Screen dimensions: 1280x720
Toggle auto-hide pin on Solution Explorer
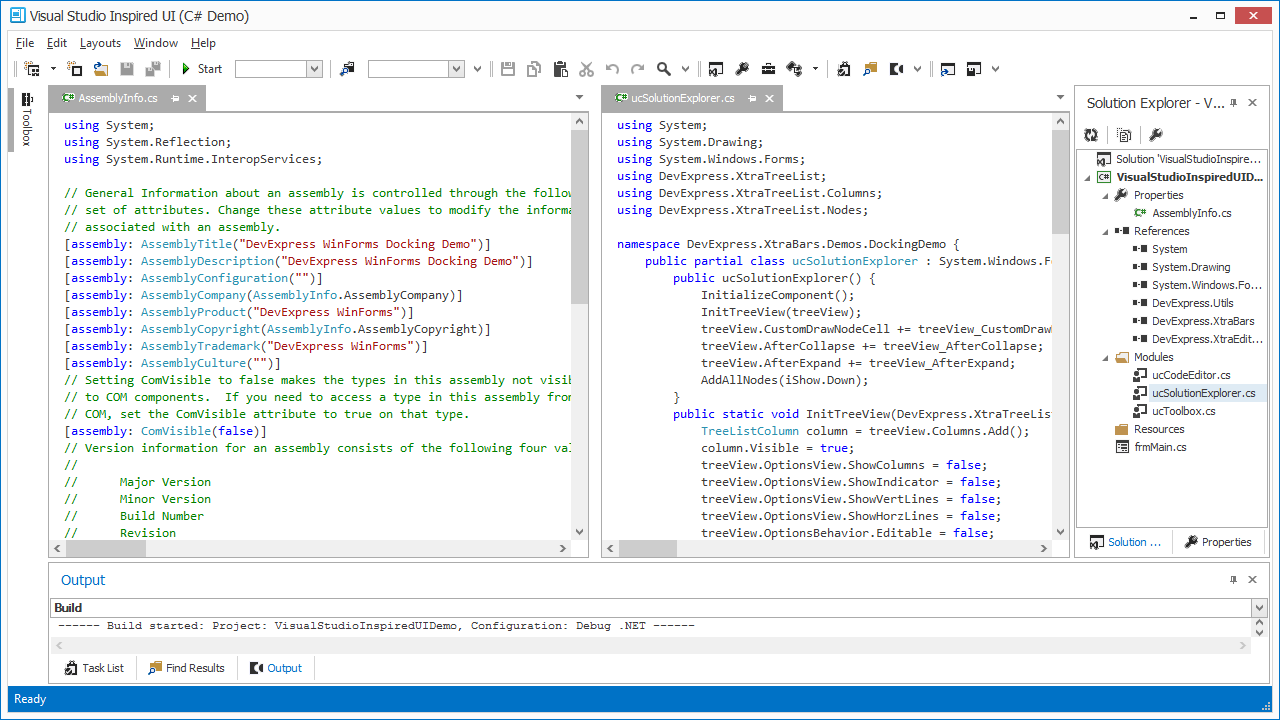[x=1234, y=102]
